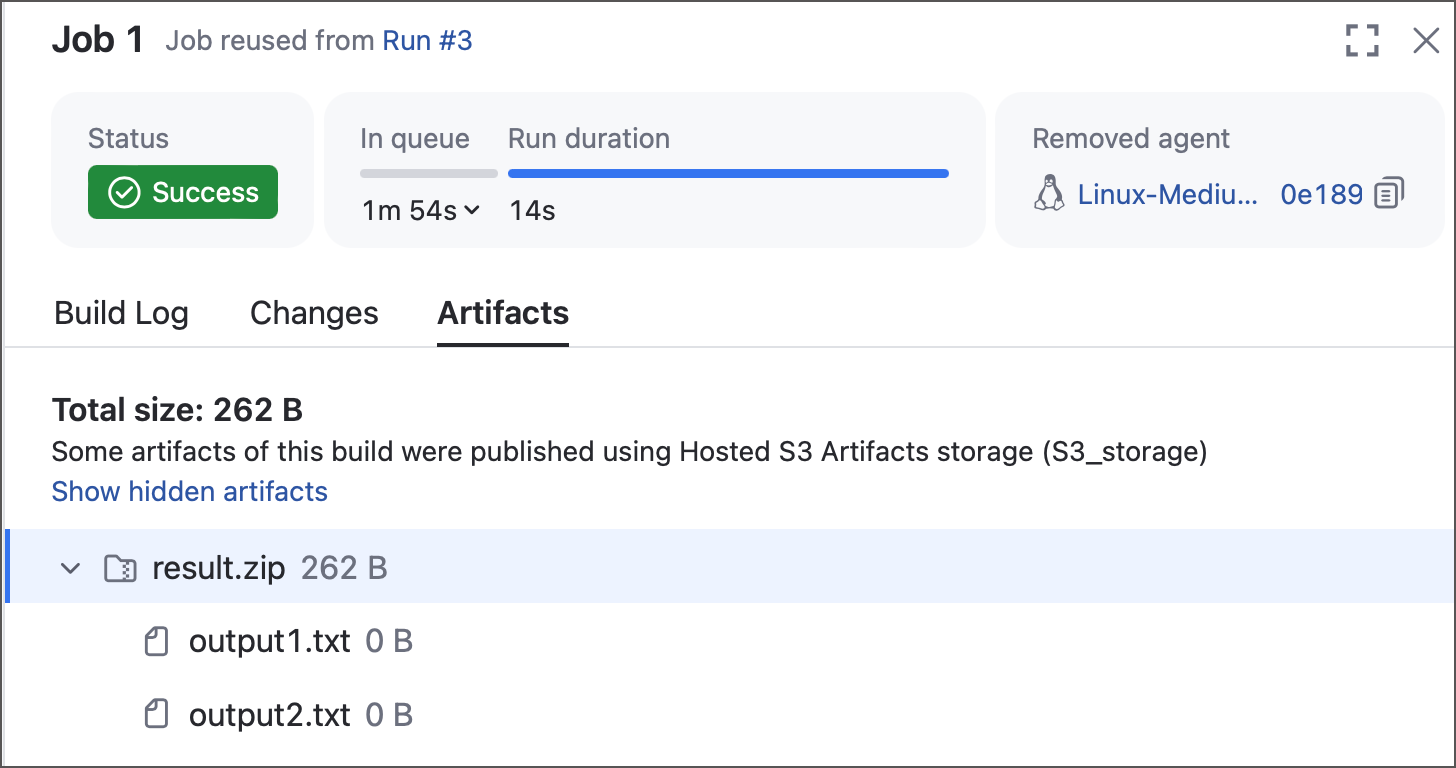Click the blue Run duration progress bar
1456x768 pixels.
pyautogui.click(x=728, y=174)
